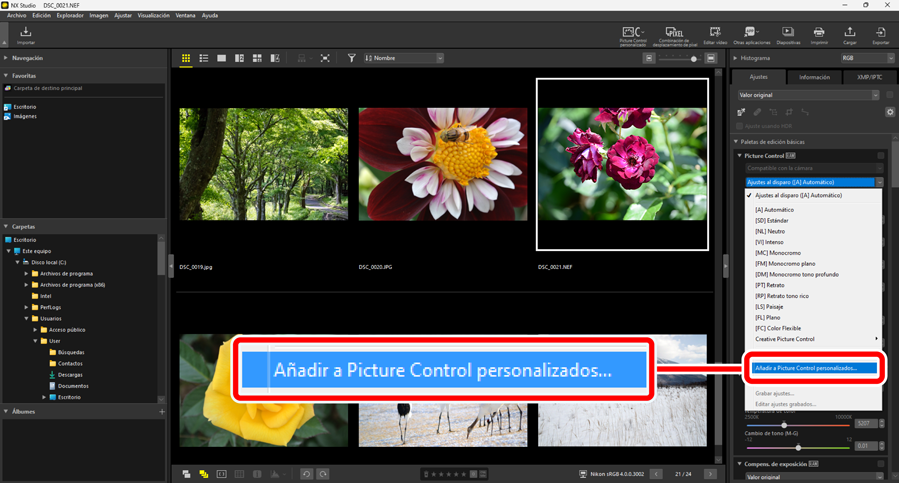
Task: Switch to thumbnail grid view
Action: tap(186, 59)
